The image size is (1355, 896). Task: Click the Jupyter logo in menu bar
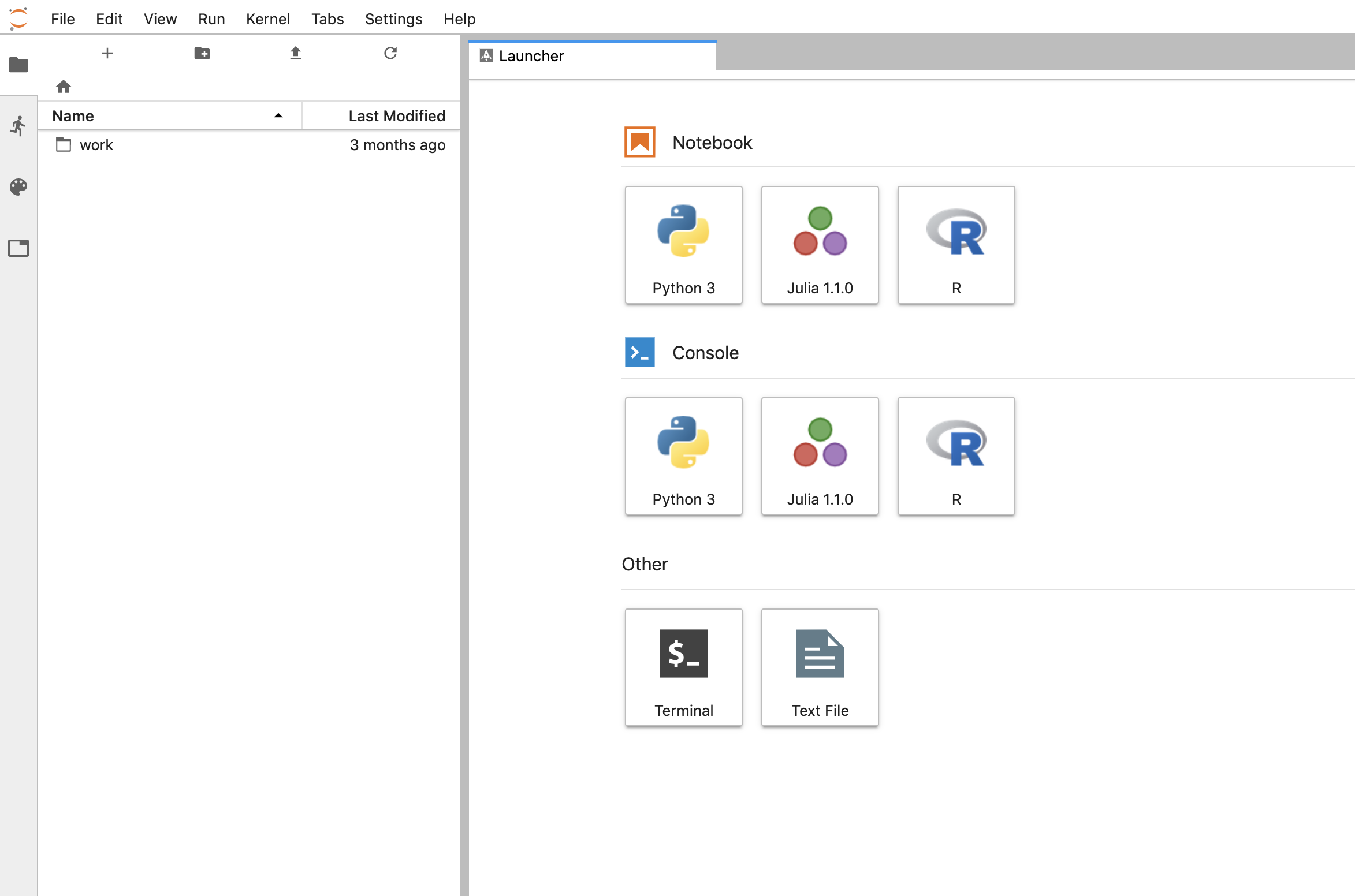pyautogui.click(x=18, y=18)
